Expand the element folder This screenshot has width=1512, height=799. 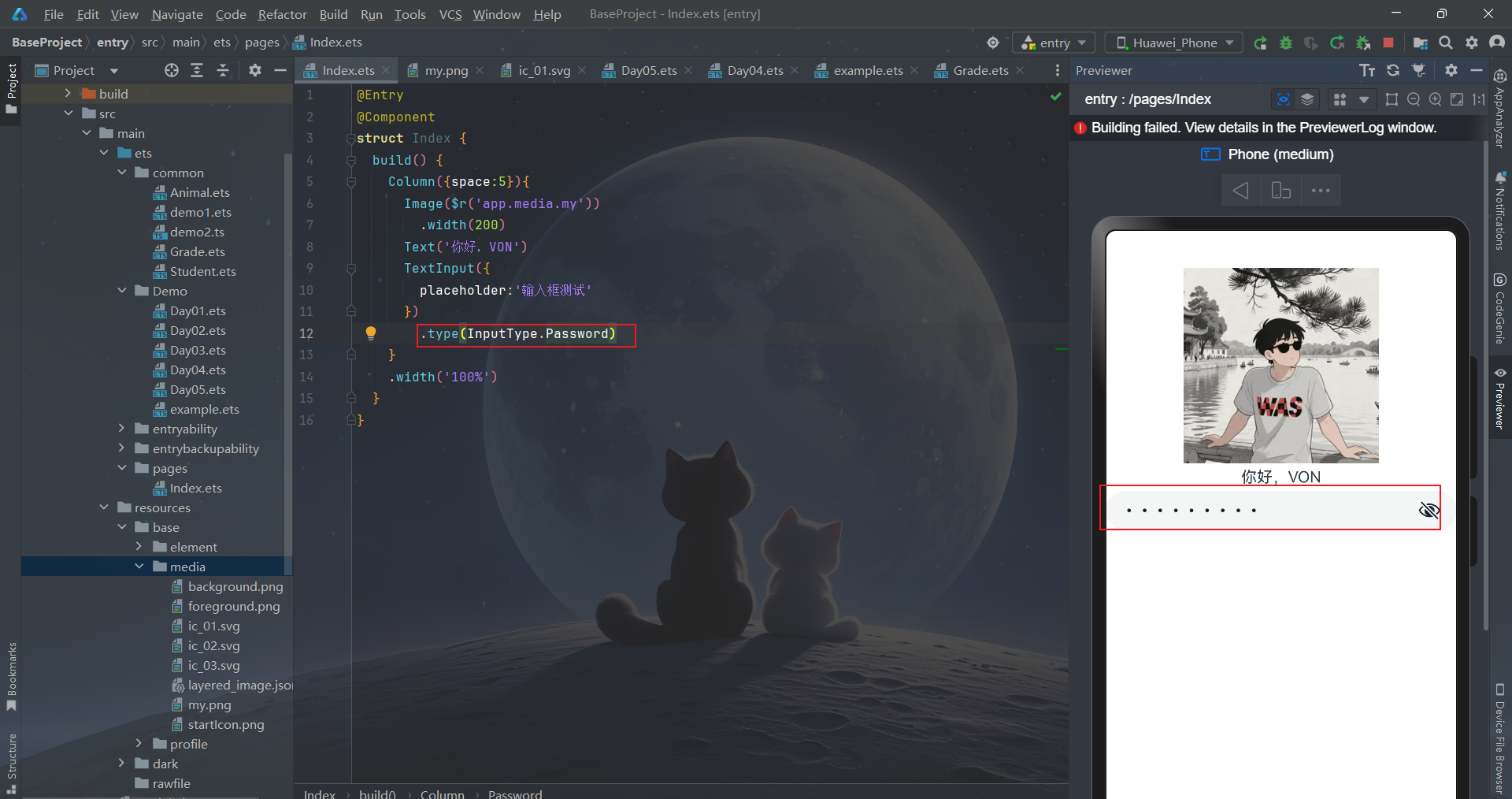point(139,547)
